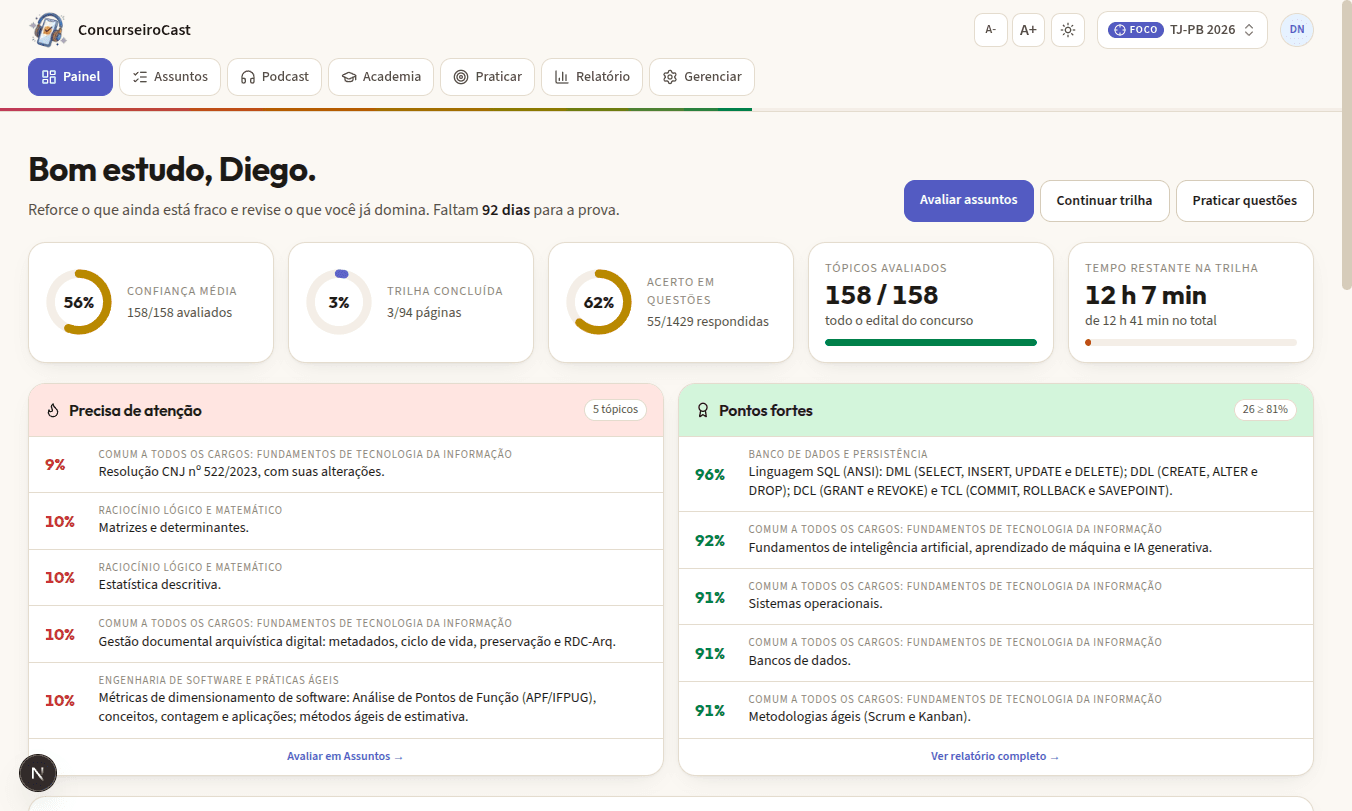Open the Academia tab
The height and width of the screenshot is (811, 1352).
[x=381, y=77]
